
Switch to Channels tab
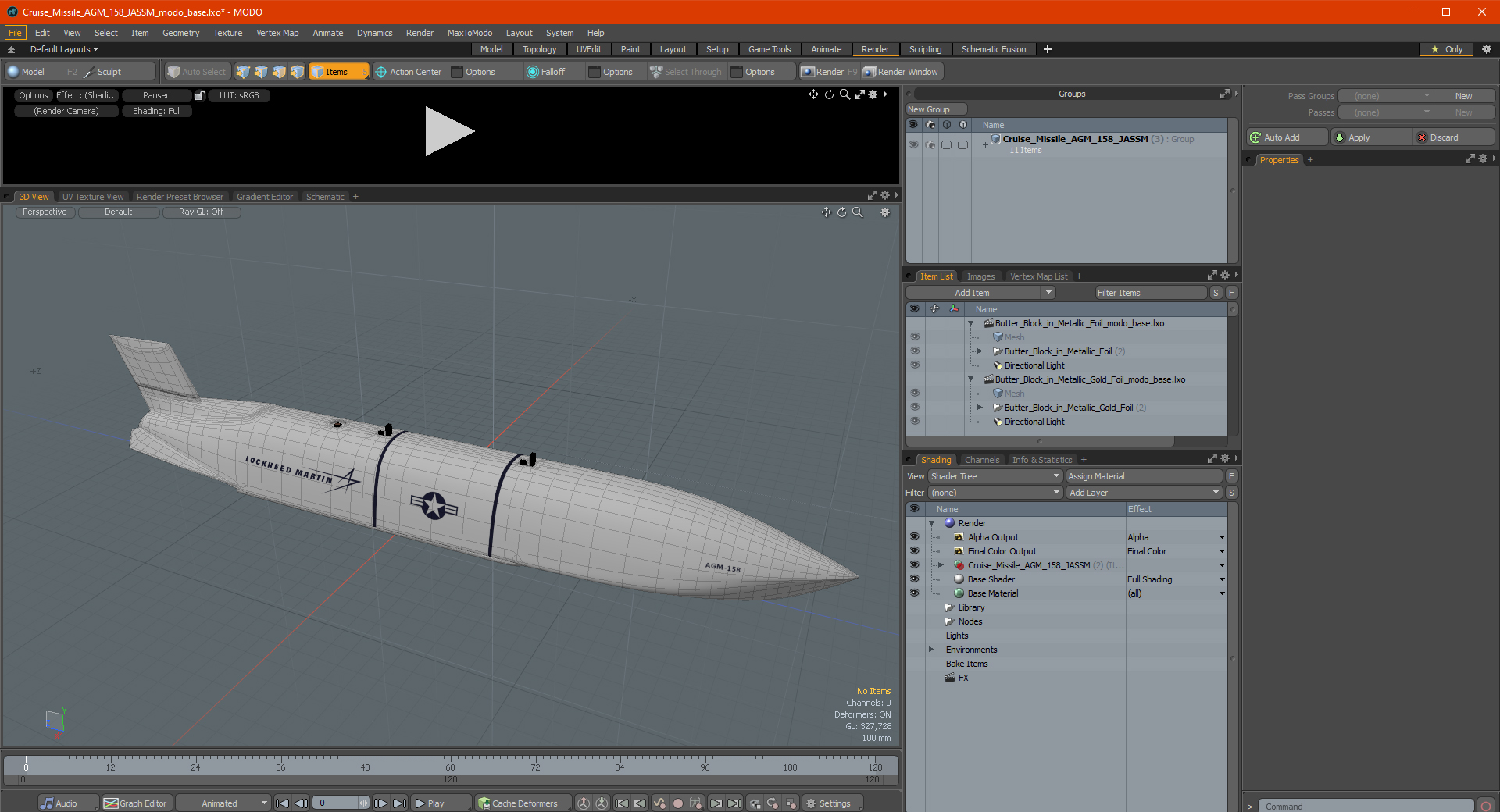click(x=982, y=460)
